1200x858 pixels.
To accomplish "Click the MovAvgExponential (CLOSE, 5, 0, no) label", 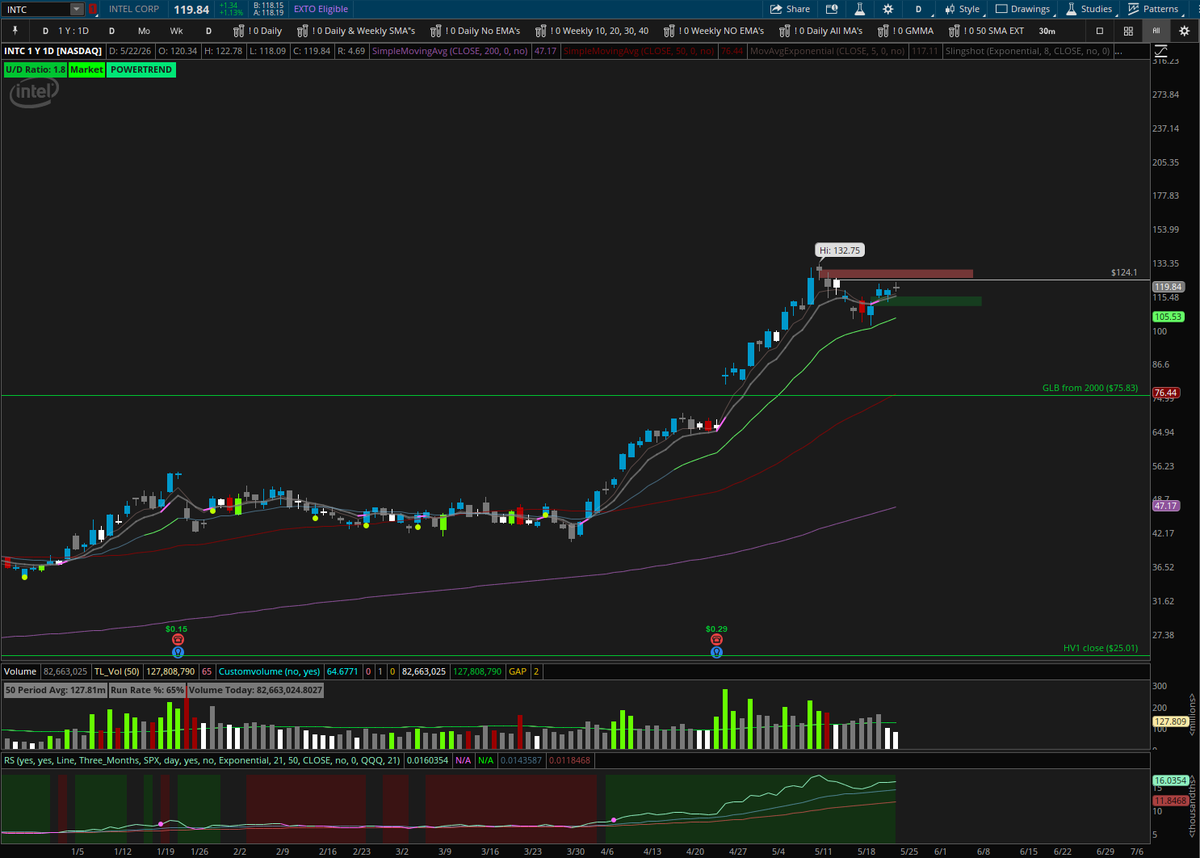I will (x=827, y=50).
